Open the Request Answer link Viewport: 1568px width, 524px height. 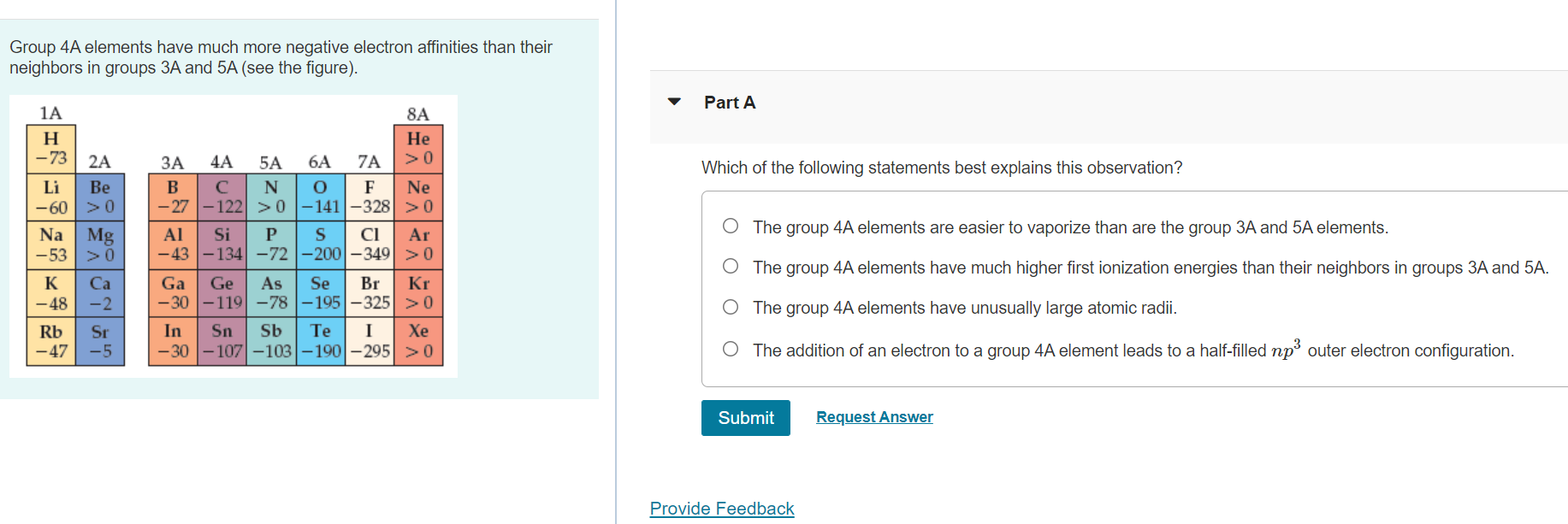tap(873, 416)
